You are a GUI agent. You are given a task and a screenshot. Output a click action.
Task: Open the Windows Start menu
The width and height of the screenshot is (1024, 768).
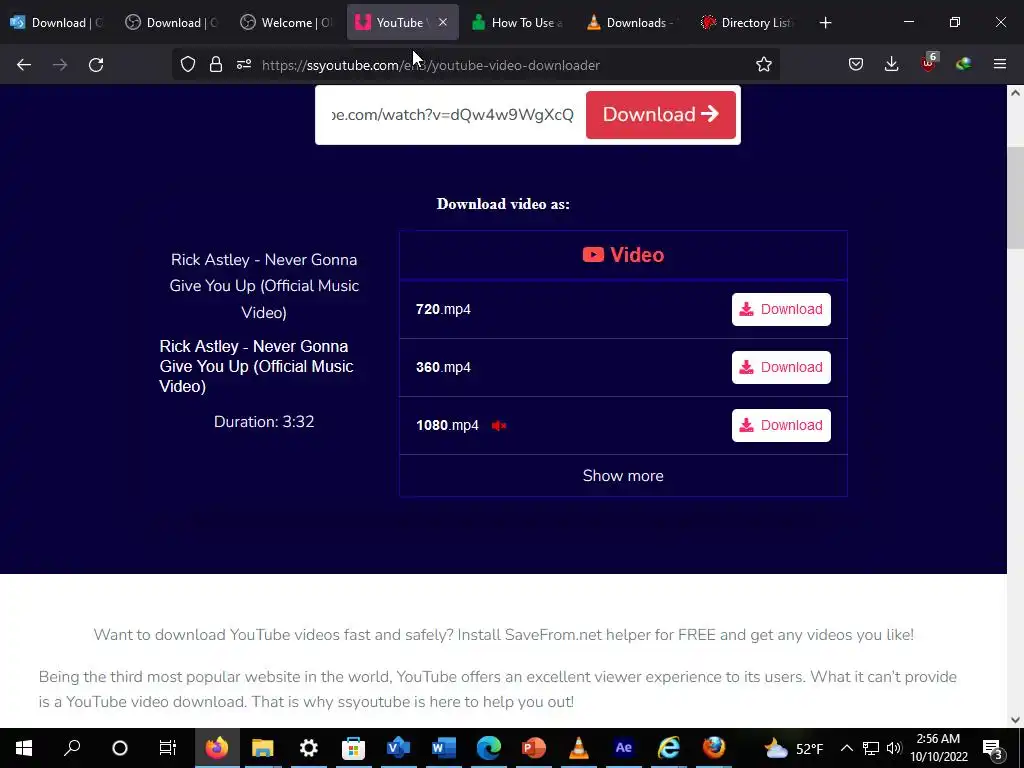[x=24, y=748]
